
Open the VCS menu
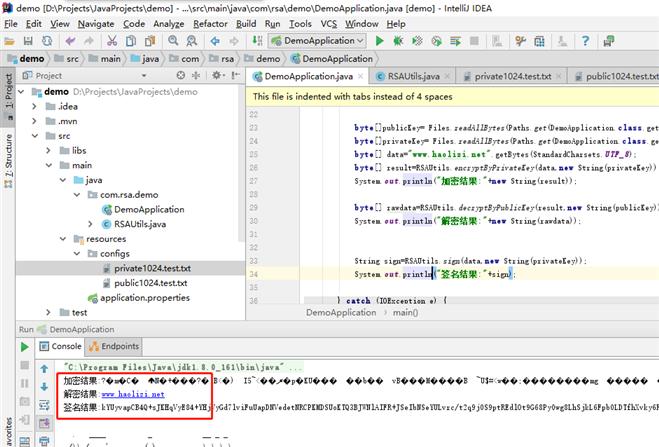click(329, 24)
